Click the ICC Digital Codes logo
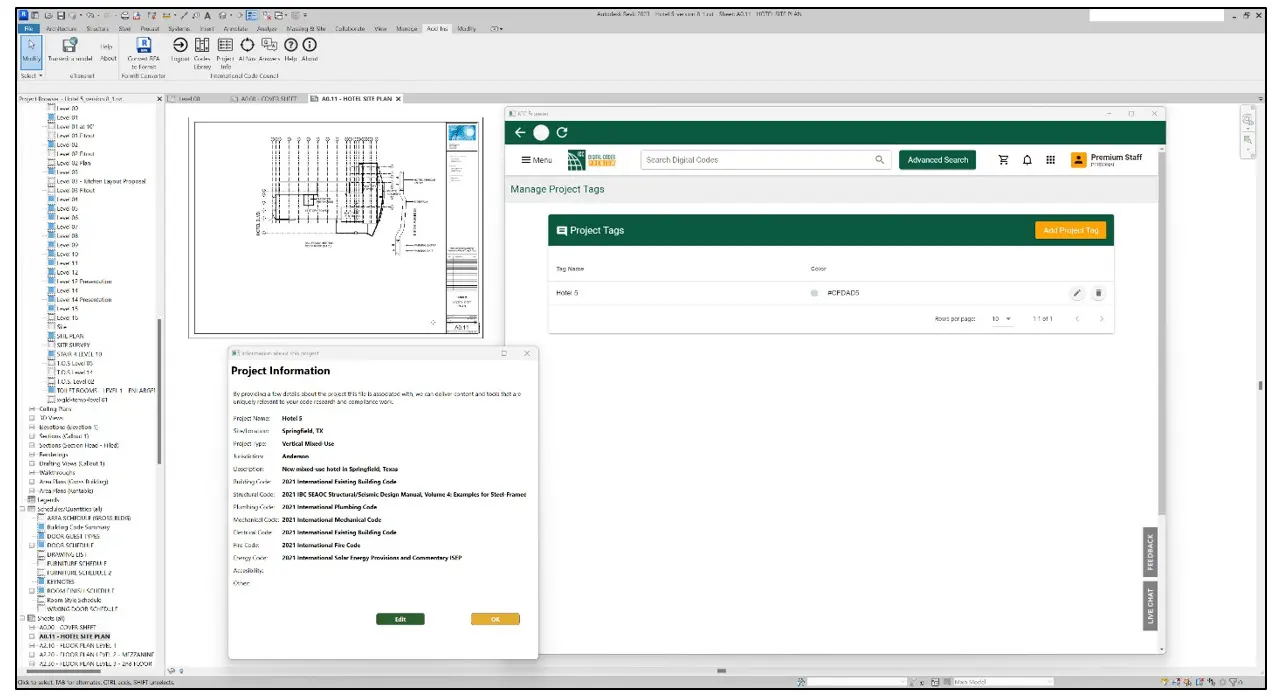The height and width of the screenshot is (696, 1273). point(591,160)
